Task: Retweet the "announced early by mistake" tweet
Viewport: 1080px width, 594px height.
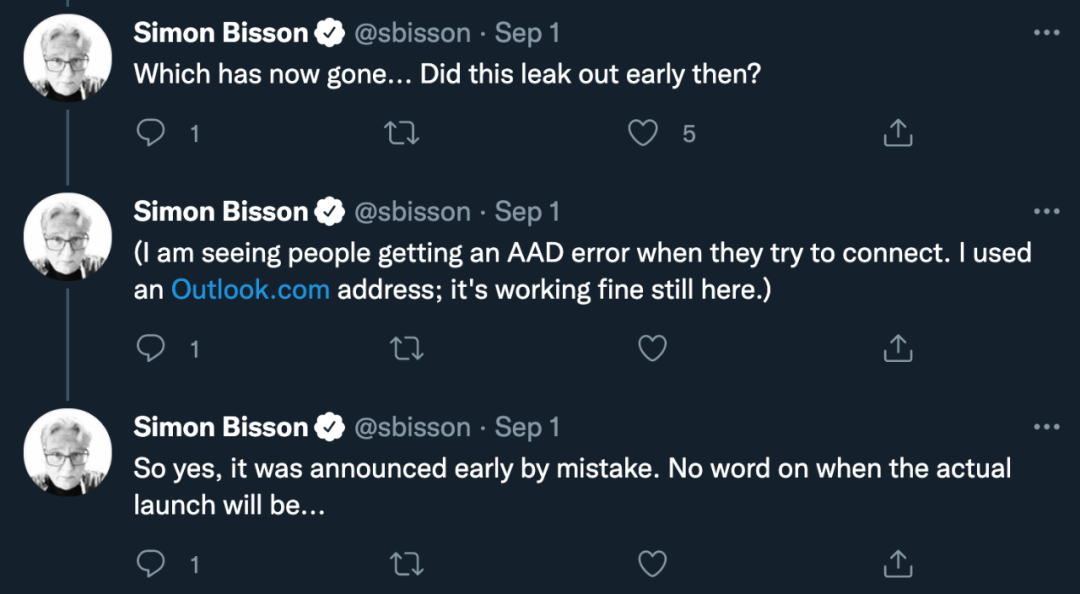Action: pyautogui.click(x=402, y=564)
